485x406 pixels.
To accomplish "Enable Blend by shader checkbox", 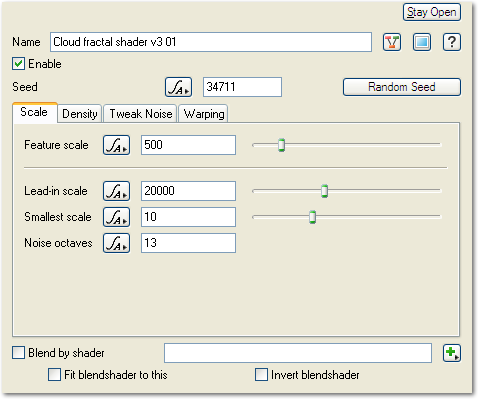I will coord(18,353).
